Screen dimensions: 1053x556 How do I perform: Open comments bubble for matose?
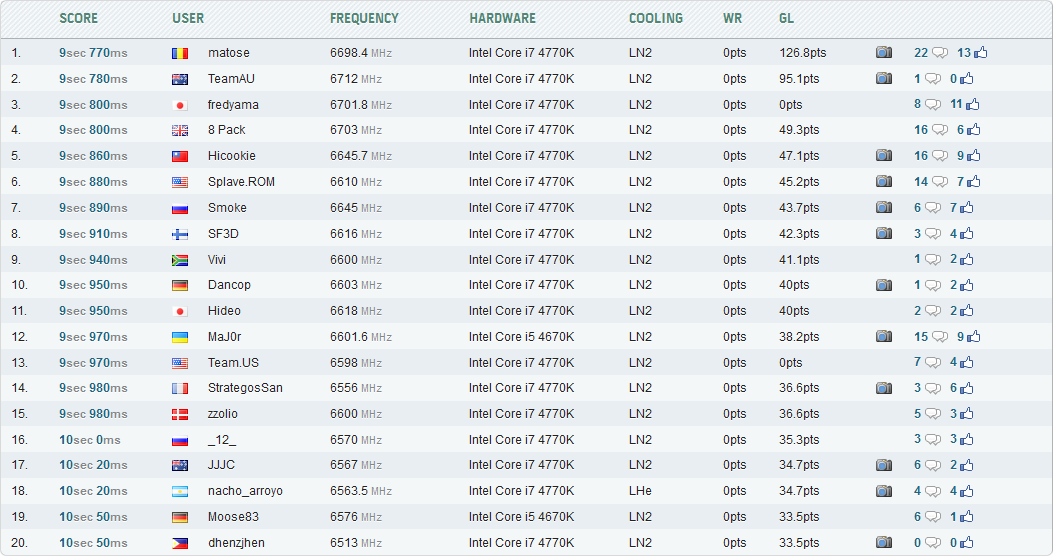click(940, 53)
